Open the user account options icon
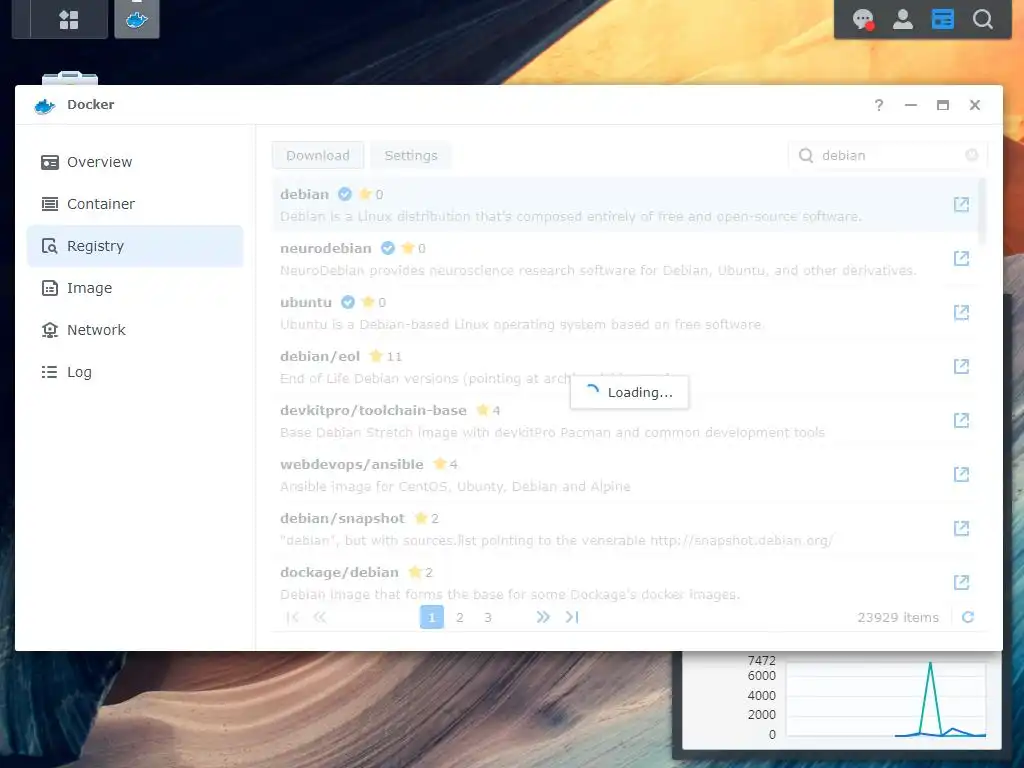 coord(903,20)
